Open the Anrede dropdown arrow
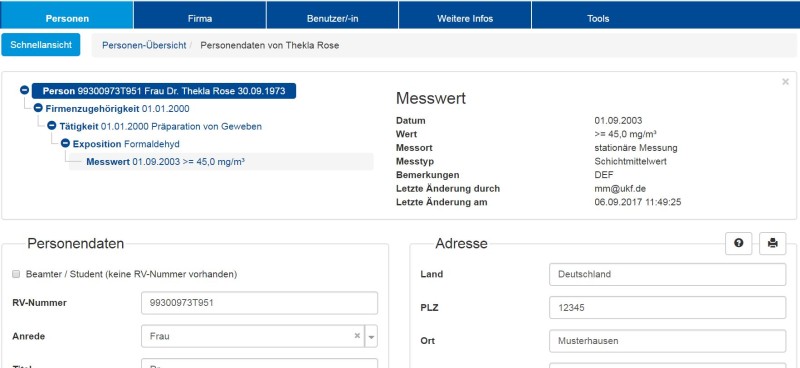Viewport: 800px width, 368px height. [x=371, y=336]
